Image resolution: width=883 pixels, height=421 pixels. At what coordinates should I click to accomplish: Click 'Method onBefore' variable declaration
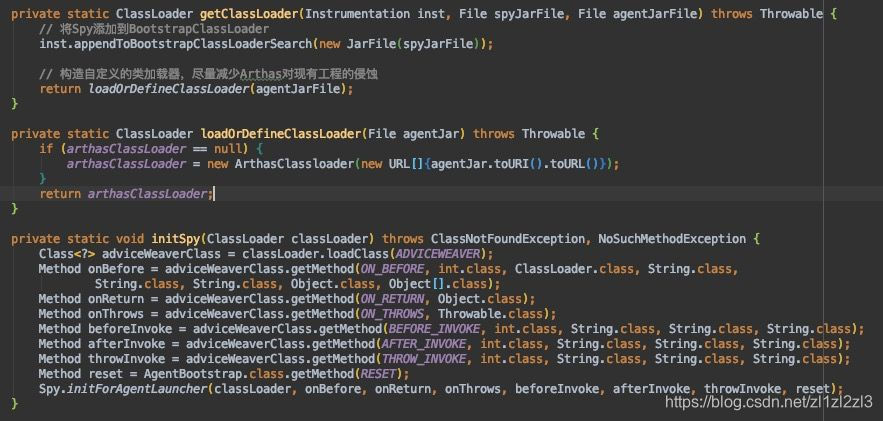[x=91, y=268]
